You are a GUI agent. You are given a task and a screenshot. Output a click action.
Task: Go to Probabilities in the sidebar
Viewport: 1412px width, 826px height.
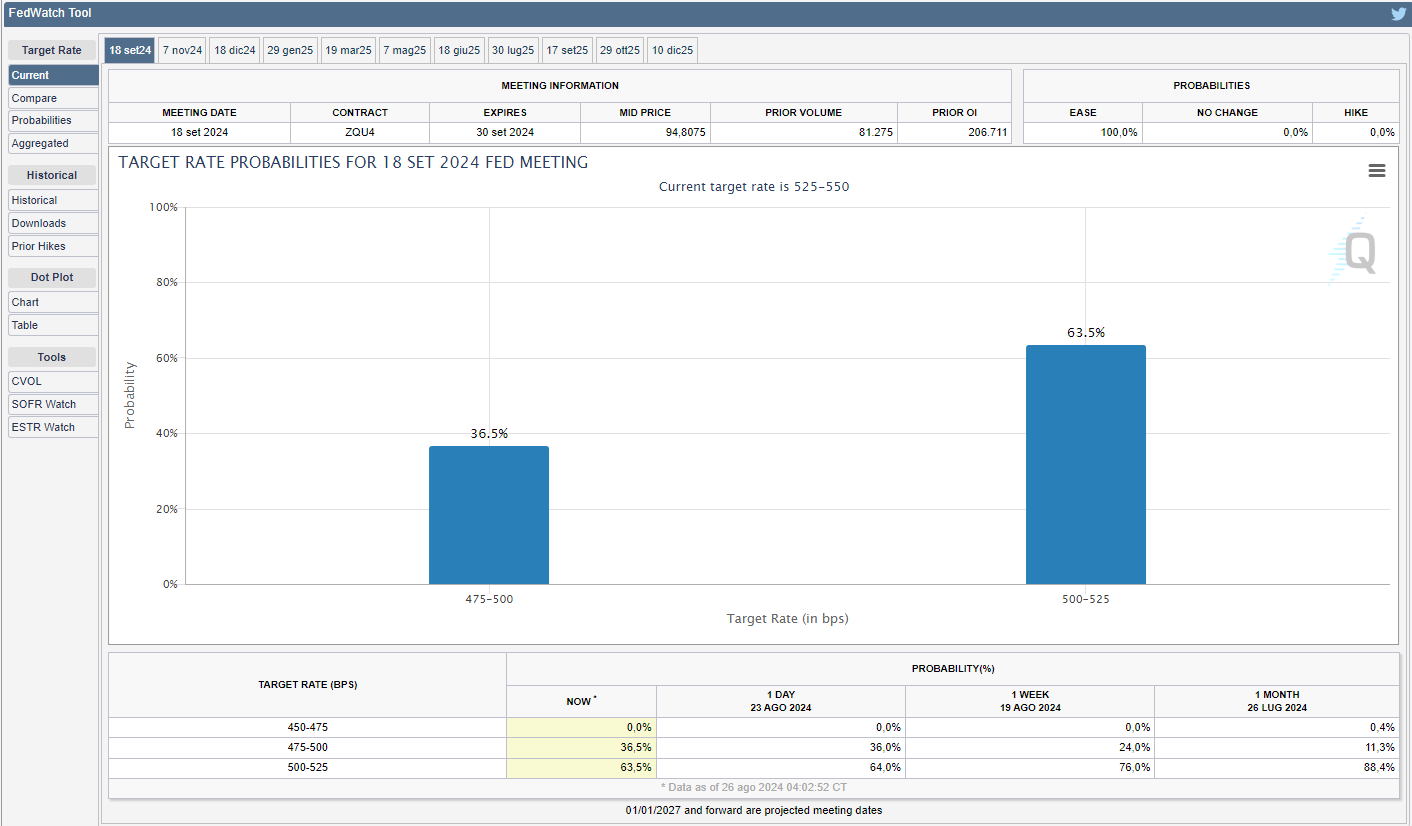53,120
